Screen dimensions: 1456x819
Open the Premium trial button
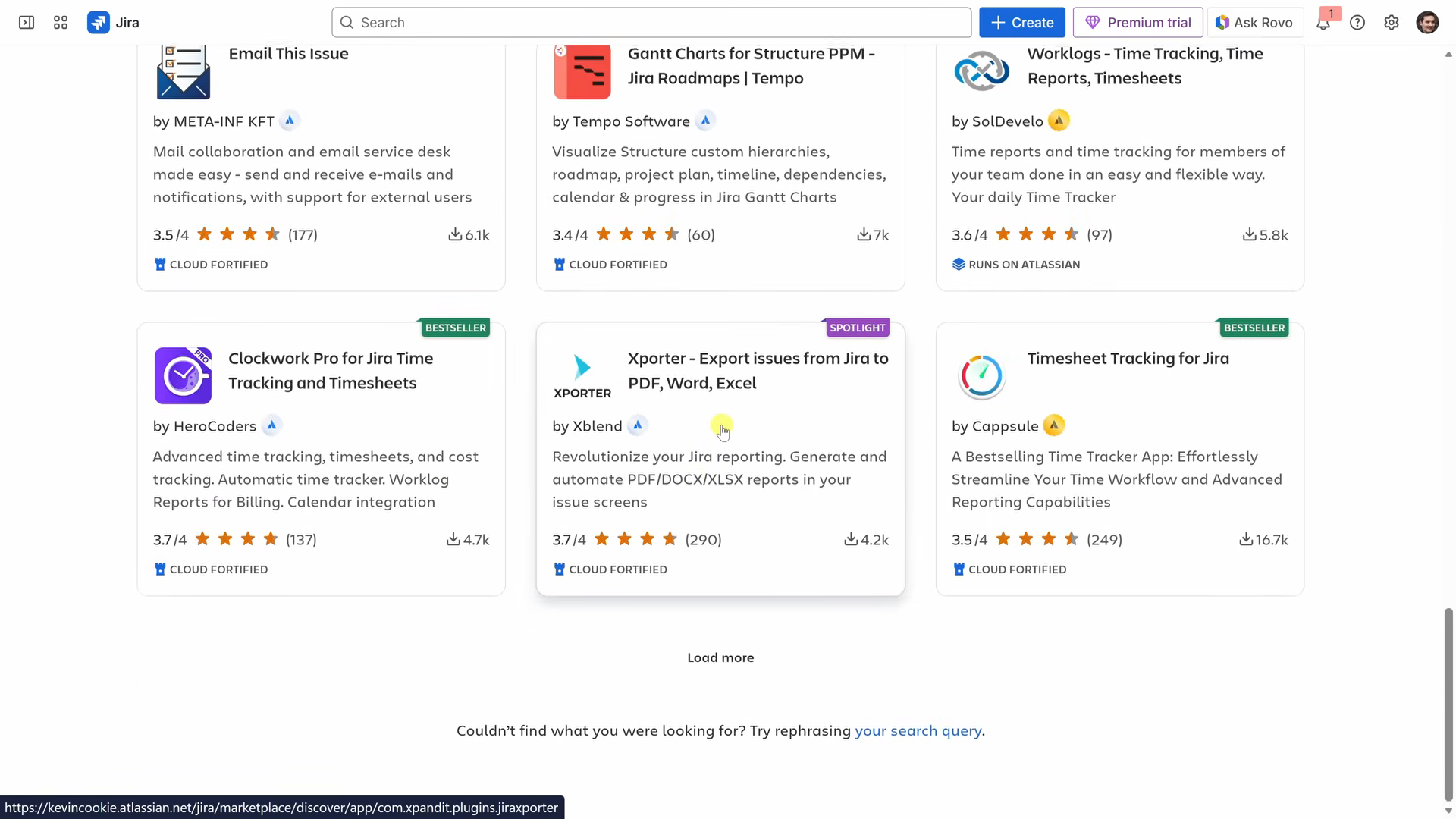(1137, 23)
